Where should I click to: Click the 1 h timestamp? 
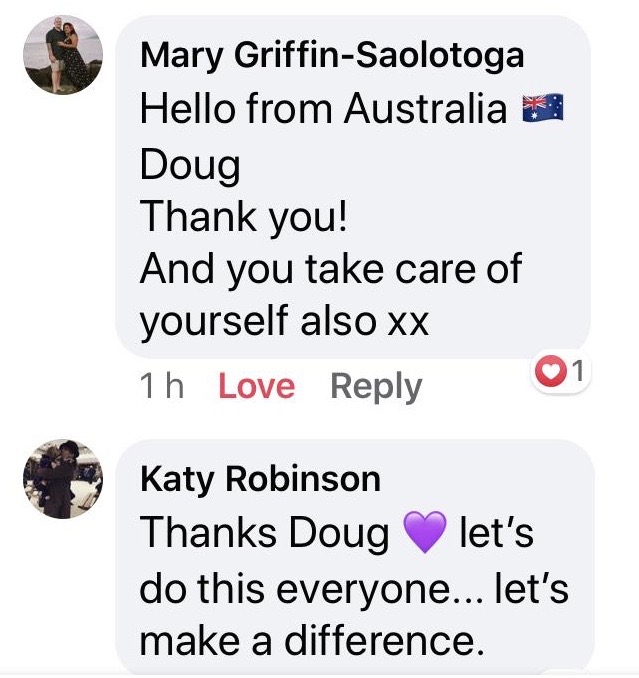click(163, 386)
